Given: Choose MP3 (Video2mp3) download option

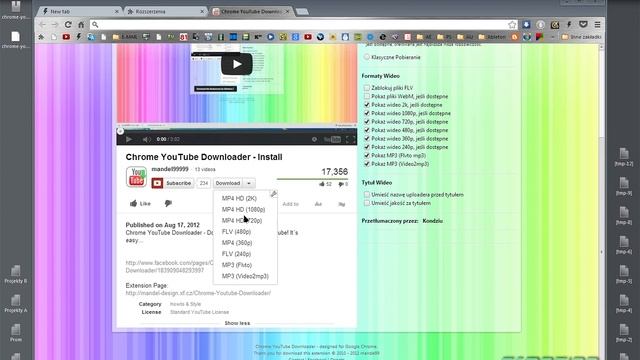Looking at the screenshot, I should pos(245,276).
